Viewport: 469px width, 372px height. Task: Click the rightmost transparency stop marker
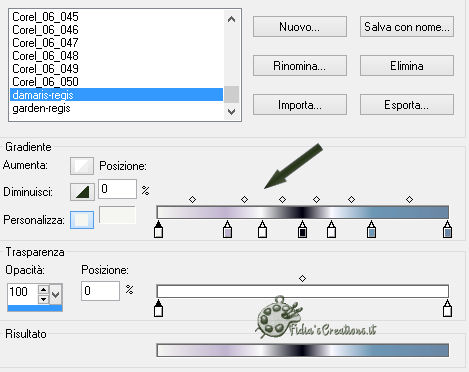coord(447,308)
